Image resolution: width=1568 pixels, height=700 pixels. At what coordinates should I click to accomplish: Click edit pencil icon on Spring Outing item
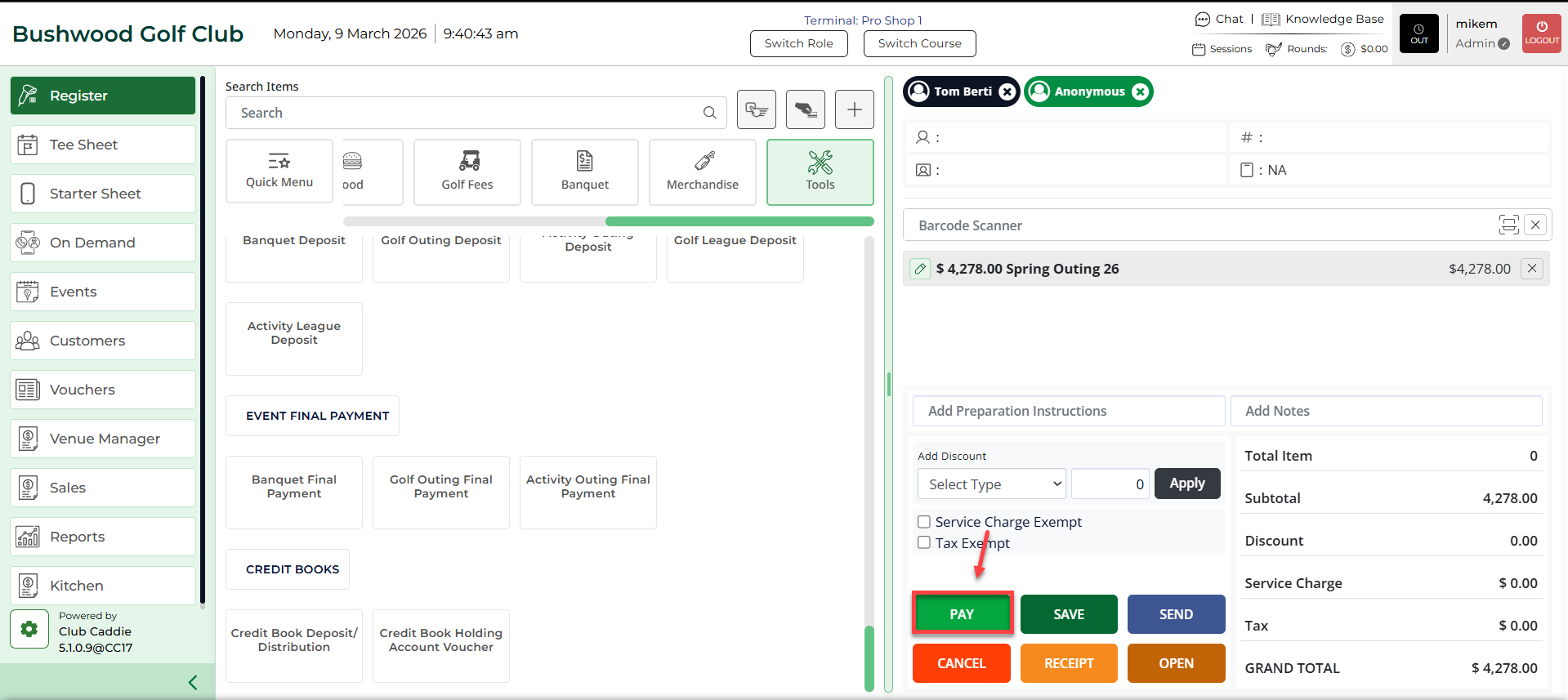coord(920,269)
